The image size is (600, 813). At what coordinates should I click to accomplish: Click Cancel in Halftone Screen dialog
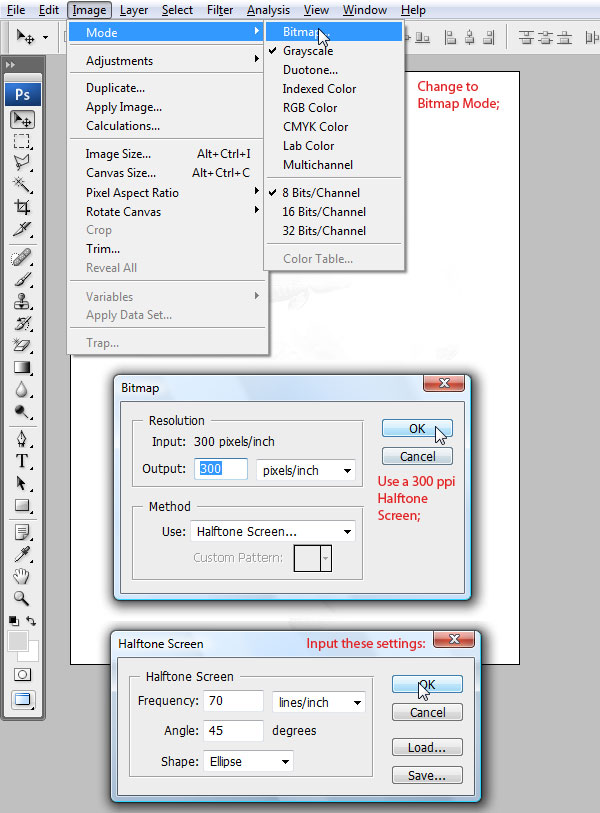coord(427,712)
